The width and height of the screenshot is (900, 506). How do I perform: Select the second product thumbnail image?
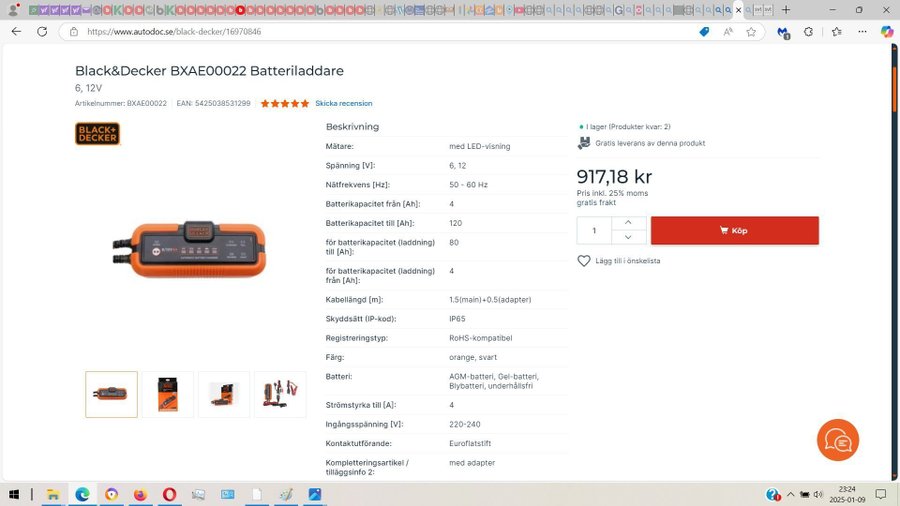(x=167, y=394)
